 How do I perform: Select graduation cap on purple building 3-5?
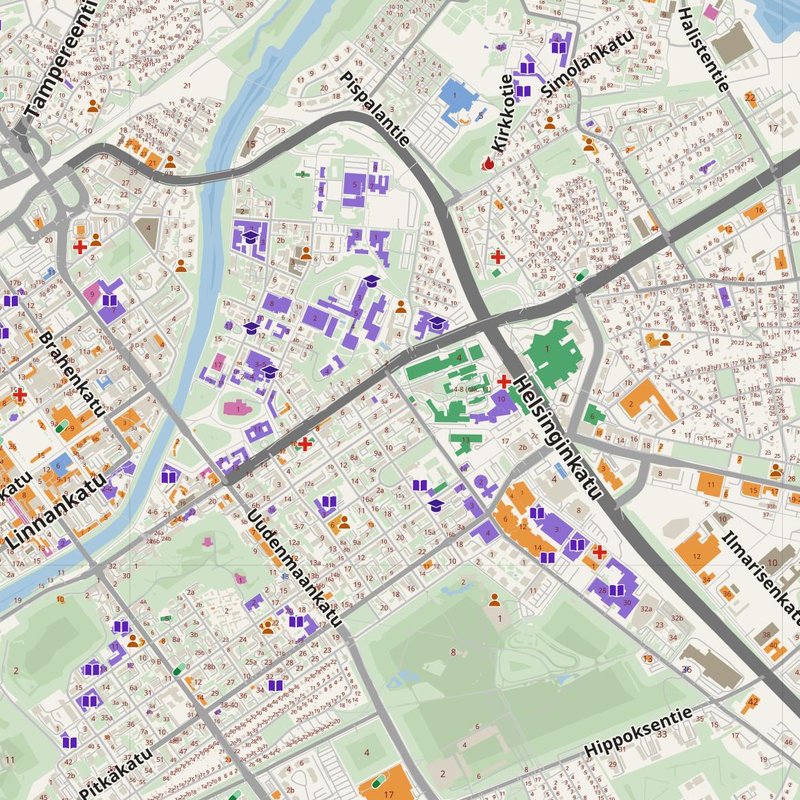[270, 372]
